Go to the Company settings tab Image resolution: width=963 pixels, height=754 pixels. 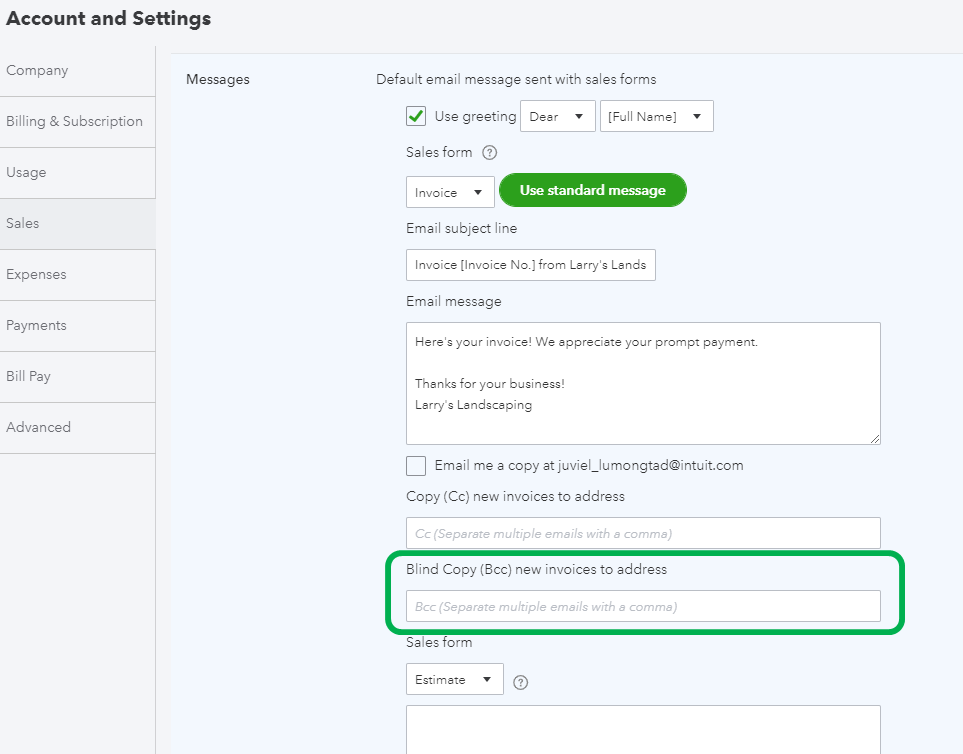tap(77, 71)
